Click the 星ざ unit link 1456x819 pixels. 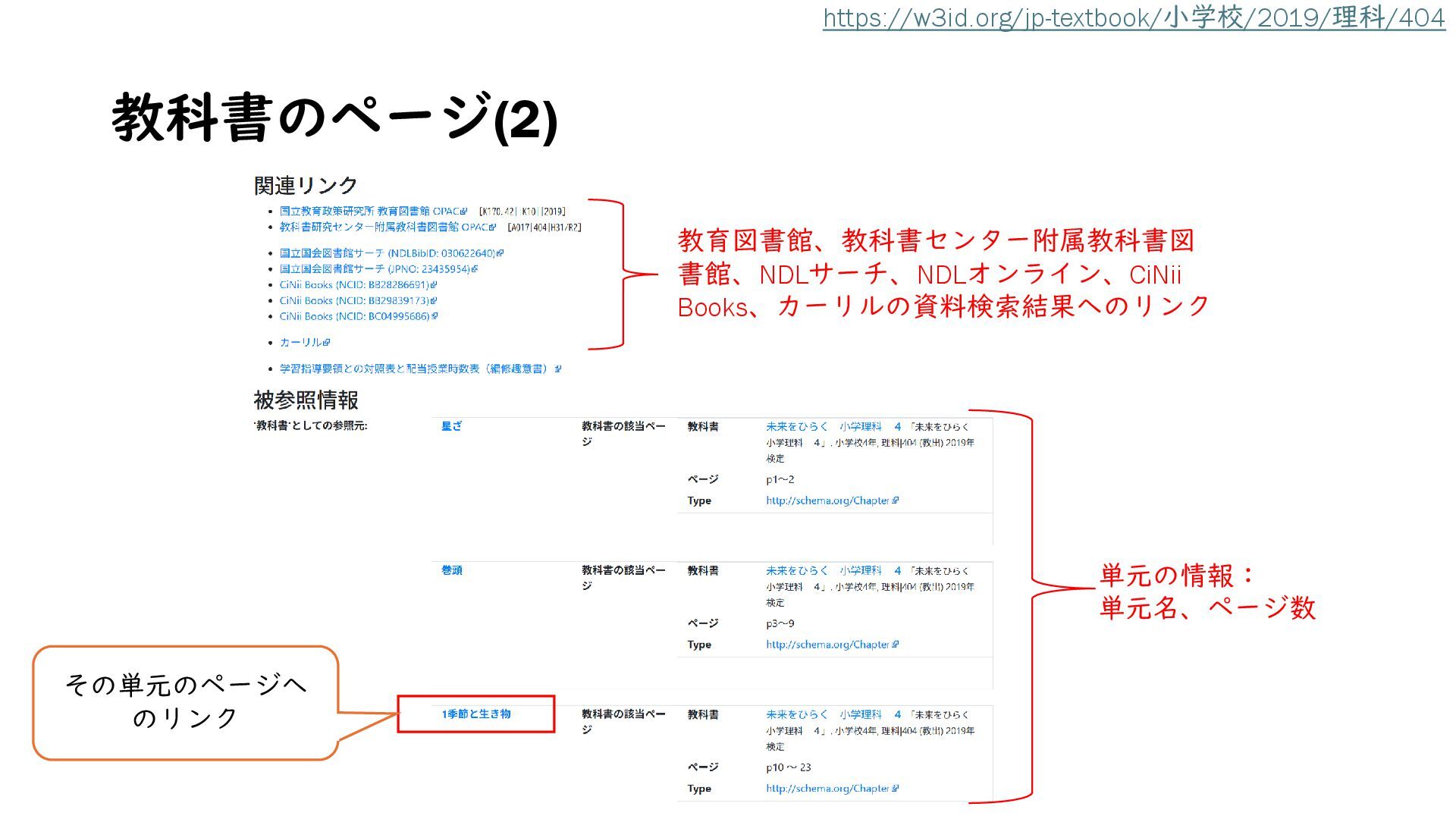[x=451, y=426]
